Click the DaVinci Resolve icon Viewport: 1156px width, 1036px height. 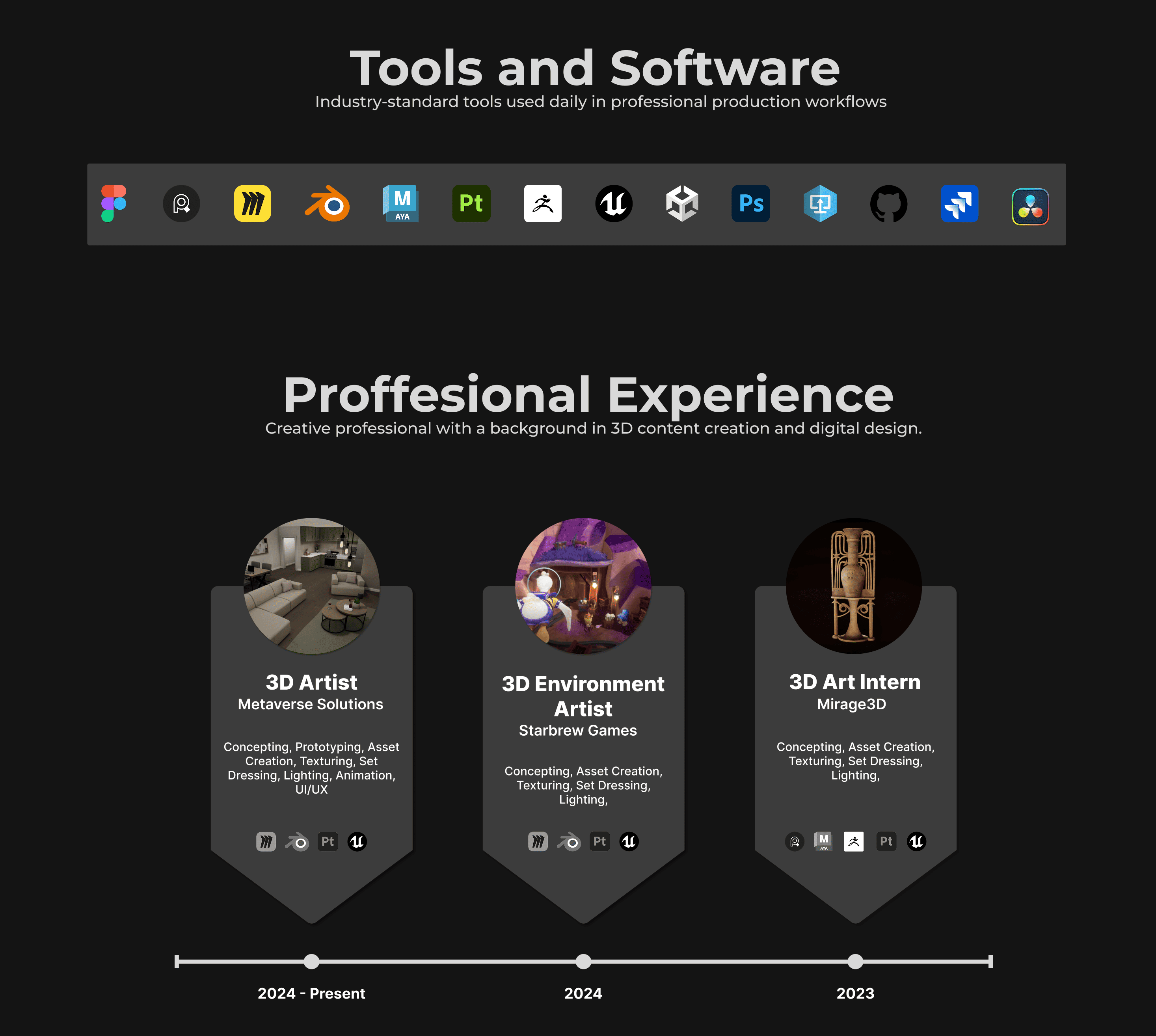pyautogui.click(x=1030, y=206)
